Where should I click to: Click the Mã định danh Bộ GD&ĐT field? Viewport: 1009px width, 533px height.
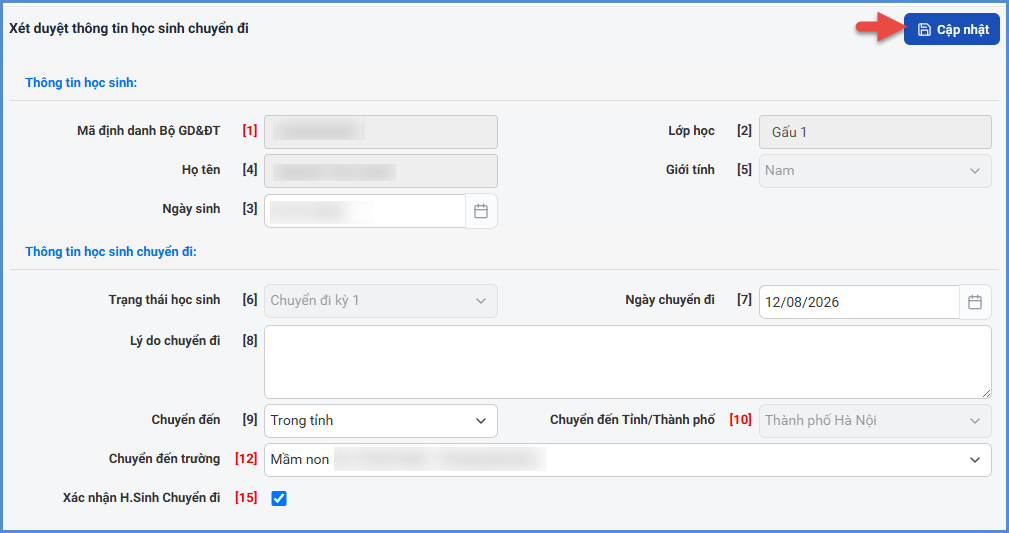click(380, 132)
